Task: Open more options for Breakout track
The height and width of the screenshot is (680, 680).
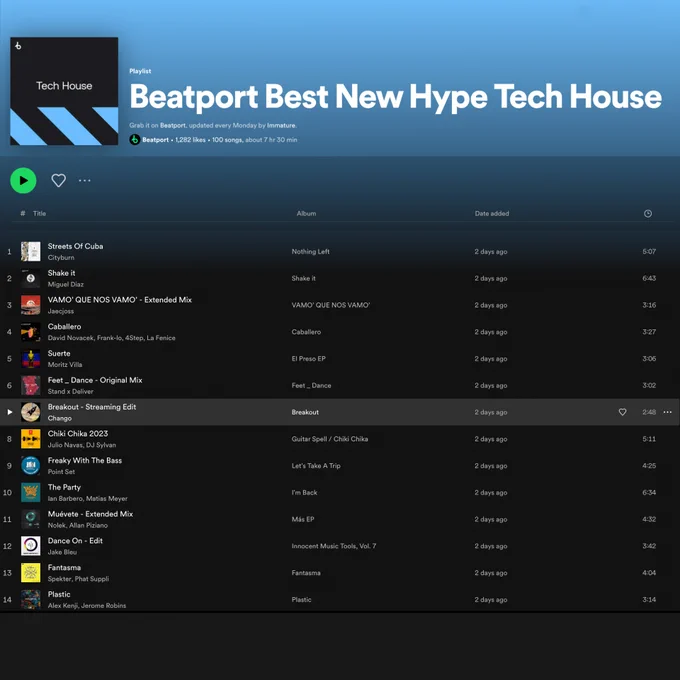Action: click(x=667, y=412)
